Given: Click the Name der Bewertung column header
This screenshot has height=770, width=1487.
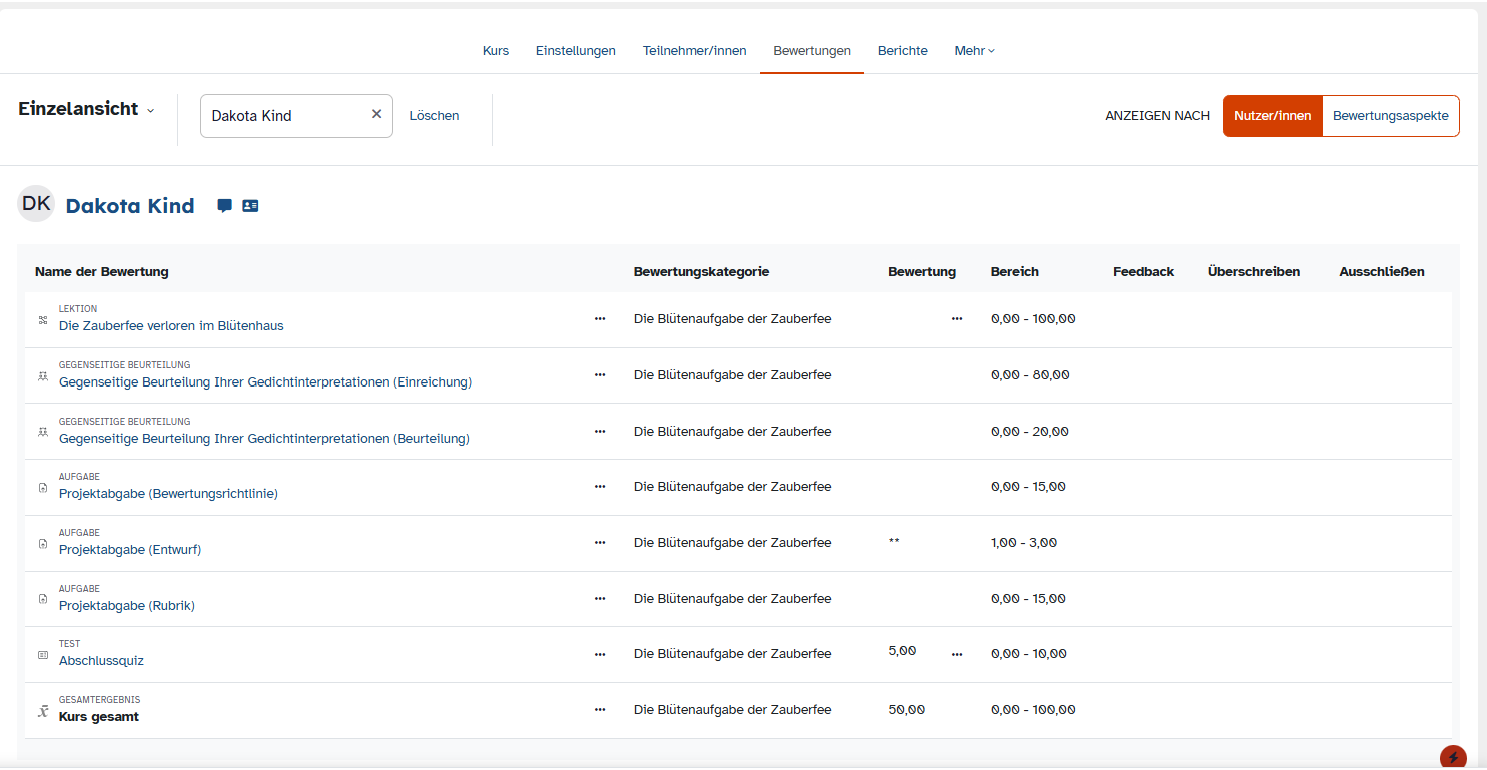Looking at the screenshot, I should [102, 271].
